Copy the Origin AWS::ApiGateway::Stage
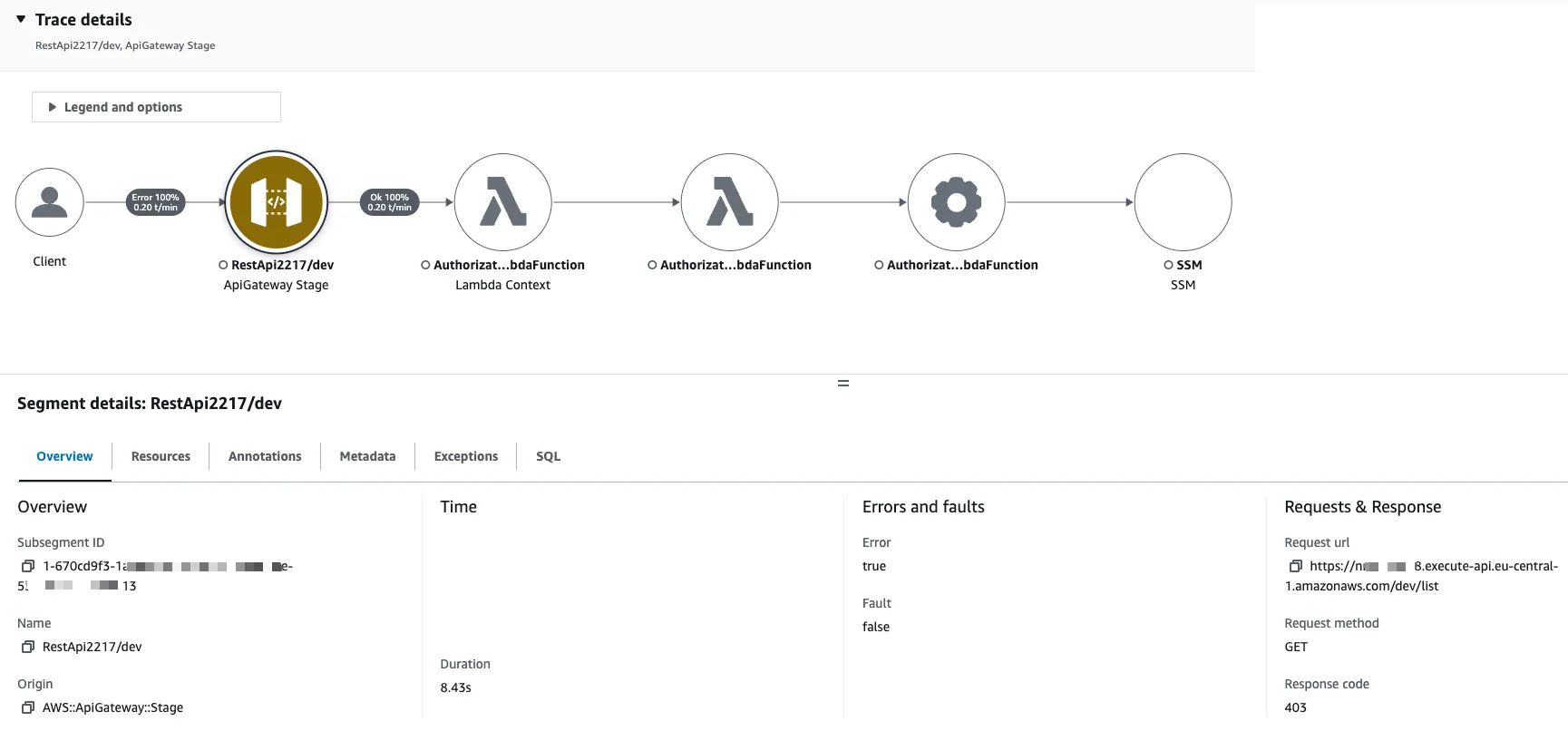This screenshot has width=1568, height=731. click(28, 707)
